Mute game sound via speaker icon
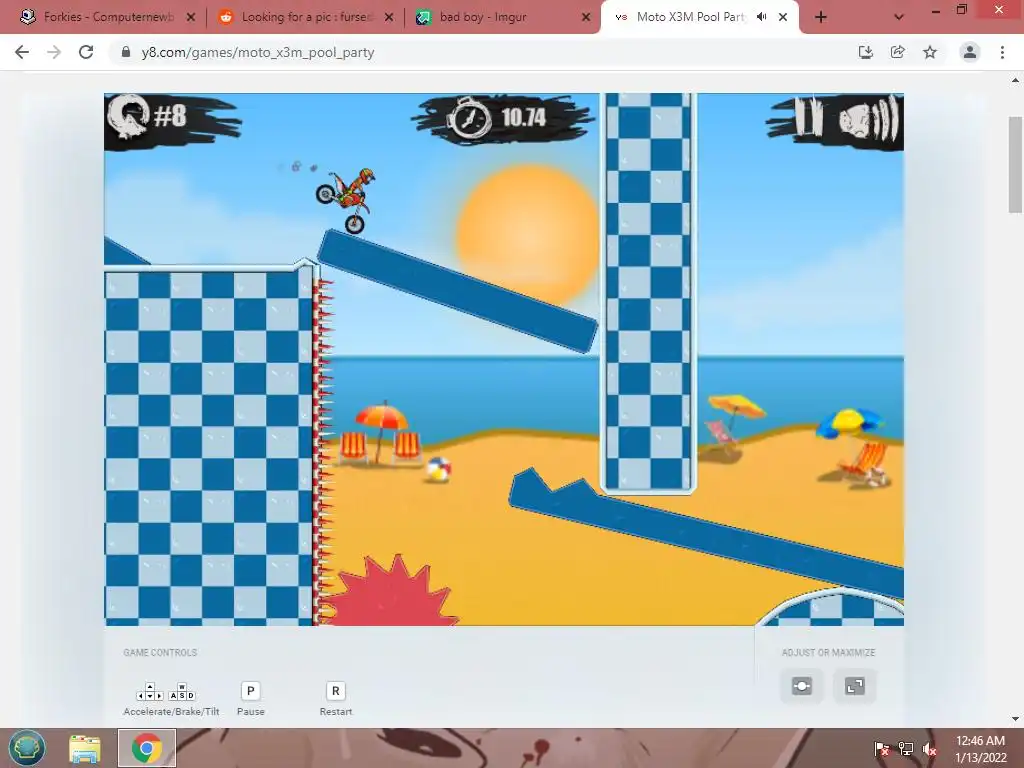The height and width of the screenshot is (768, 1024). tap(869, 120)
